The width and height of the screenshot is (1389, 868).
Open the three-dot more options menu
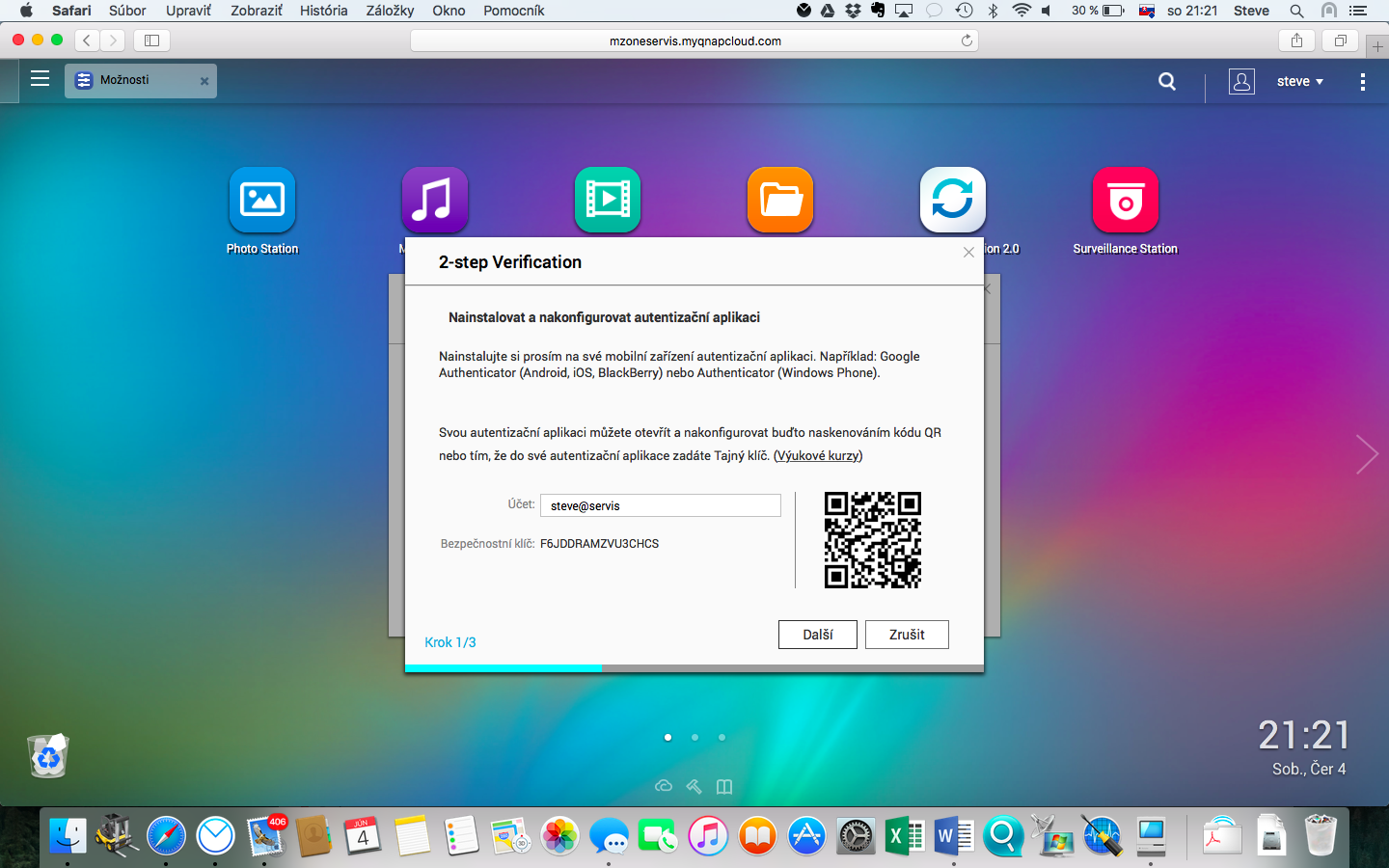1362,82
